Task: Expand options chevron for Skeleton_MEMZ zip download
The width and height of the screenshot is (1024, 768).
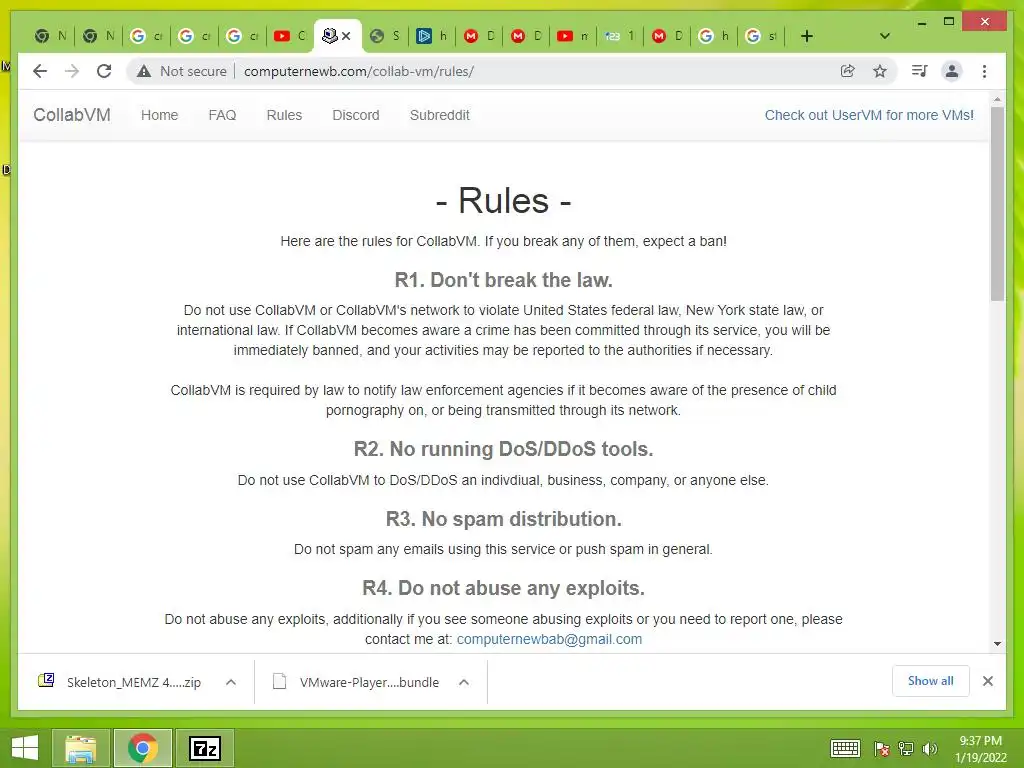Action: click(x=231, y=682)
